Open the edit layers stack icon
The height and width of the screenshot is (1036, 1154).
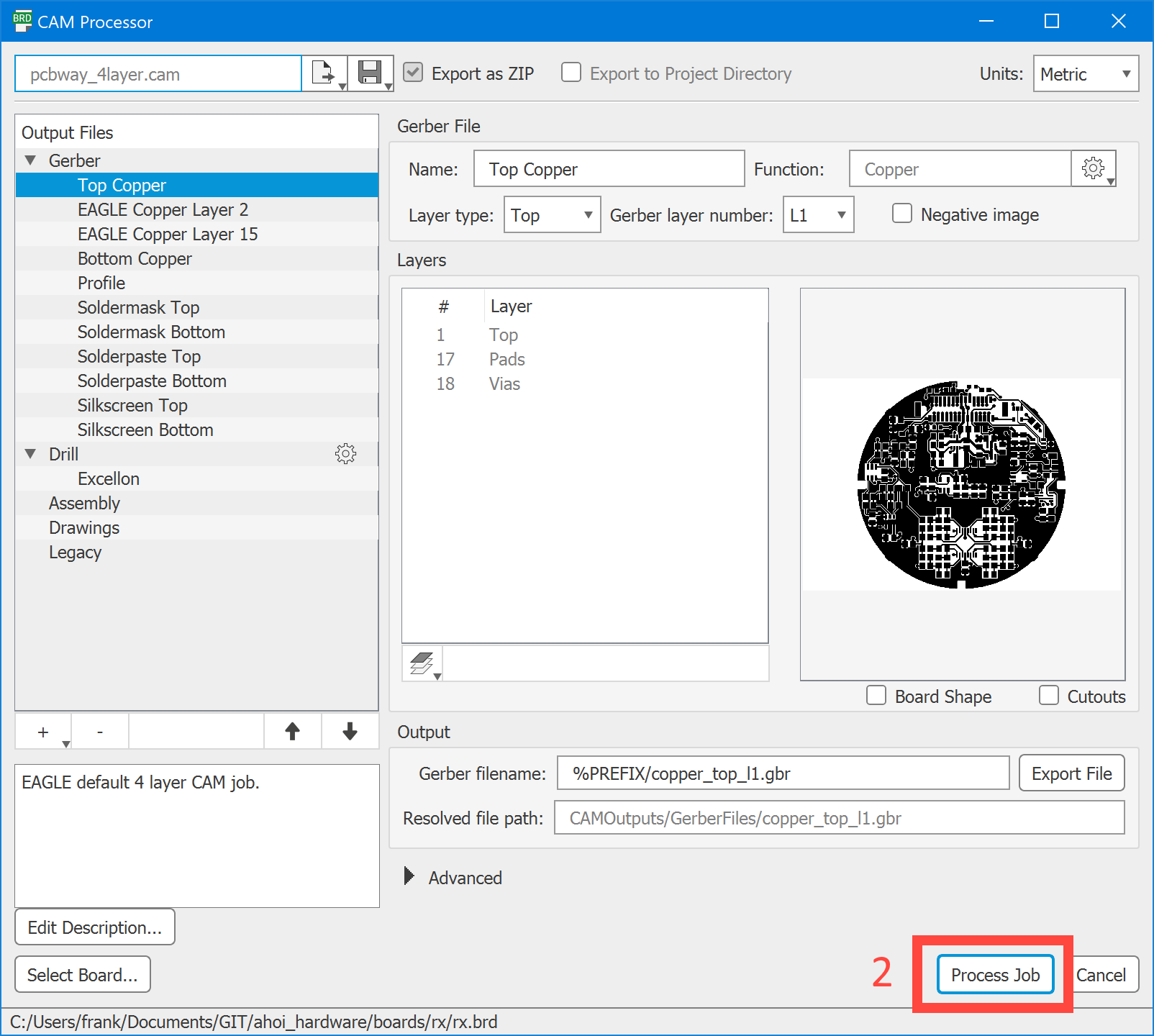point(422,663)
